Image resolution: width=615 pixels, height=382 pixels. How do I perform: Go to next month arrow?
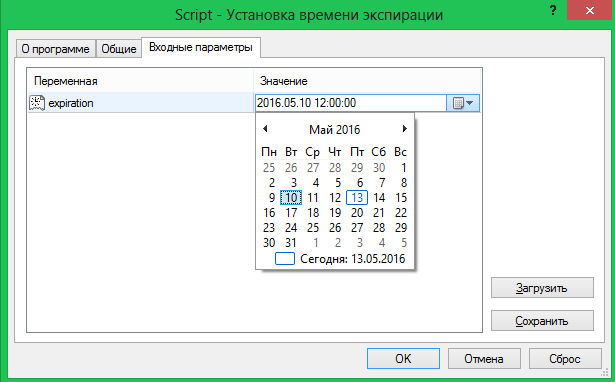[405, 129]
